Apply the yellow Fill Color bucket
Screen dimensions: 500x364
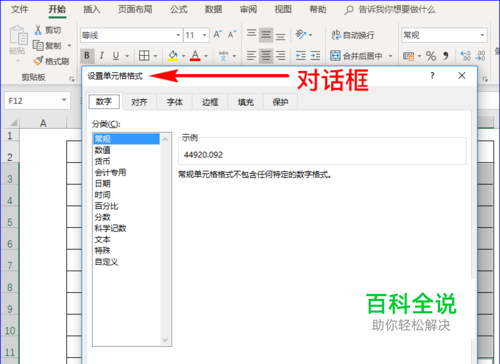173,56
